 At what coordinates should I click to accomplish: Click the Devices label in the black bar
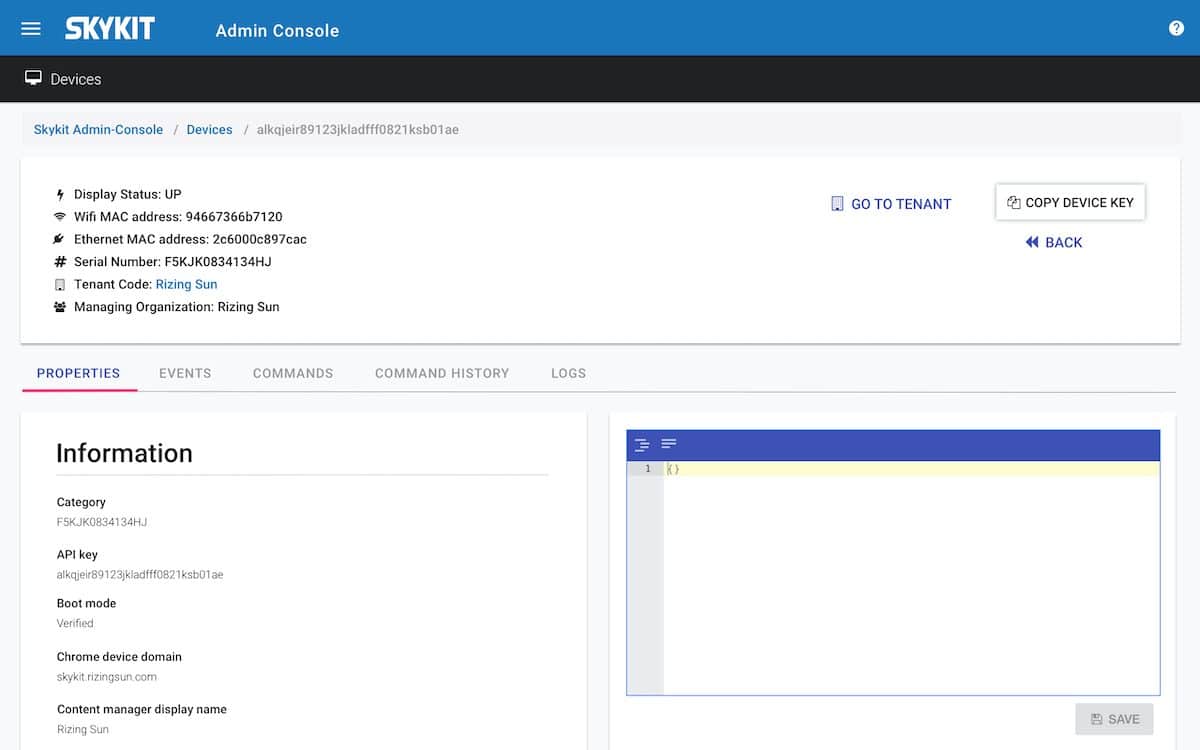coord(76,79)
